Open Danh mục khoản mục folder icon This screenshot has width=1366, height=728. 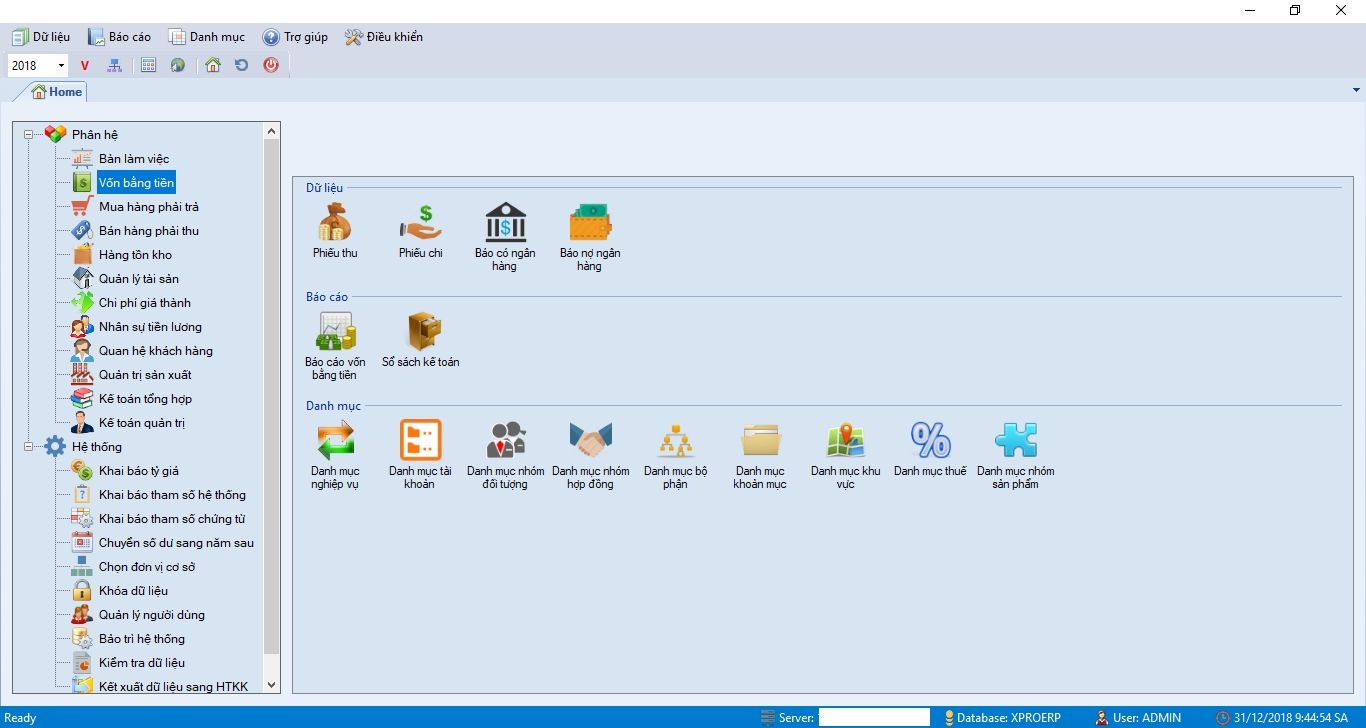[x=760, y=455]
